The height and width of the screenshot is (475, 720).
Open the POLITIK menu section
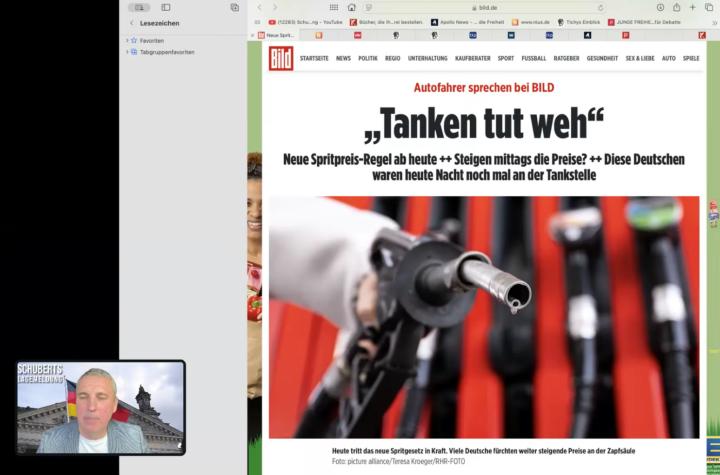coord(368,58)
